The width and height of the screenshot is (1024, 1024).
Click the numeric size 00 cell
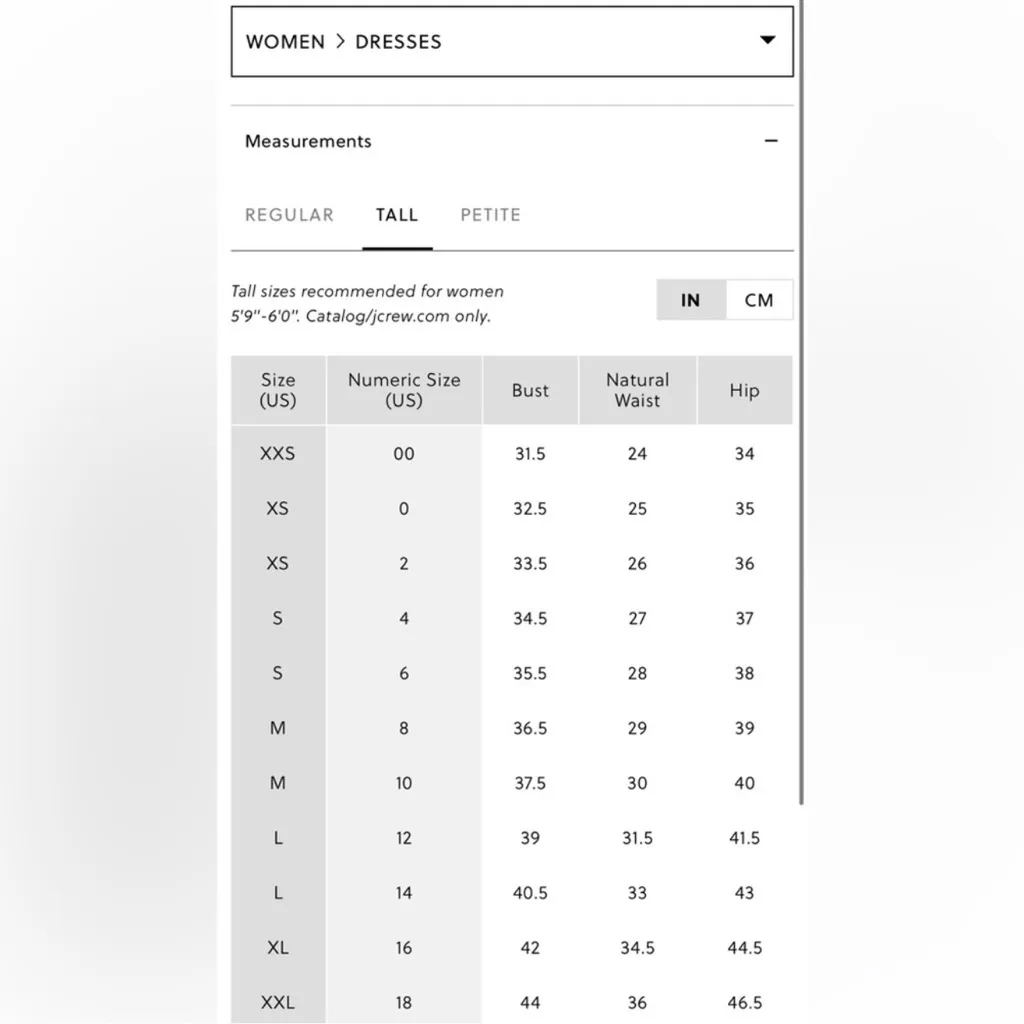tap(404, 454)
